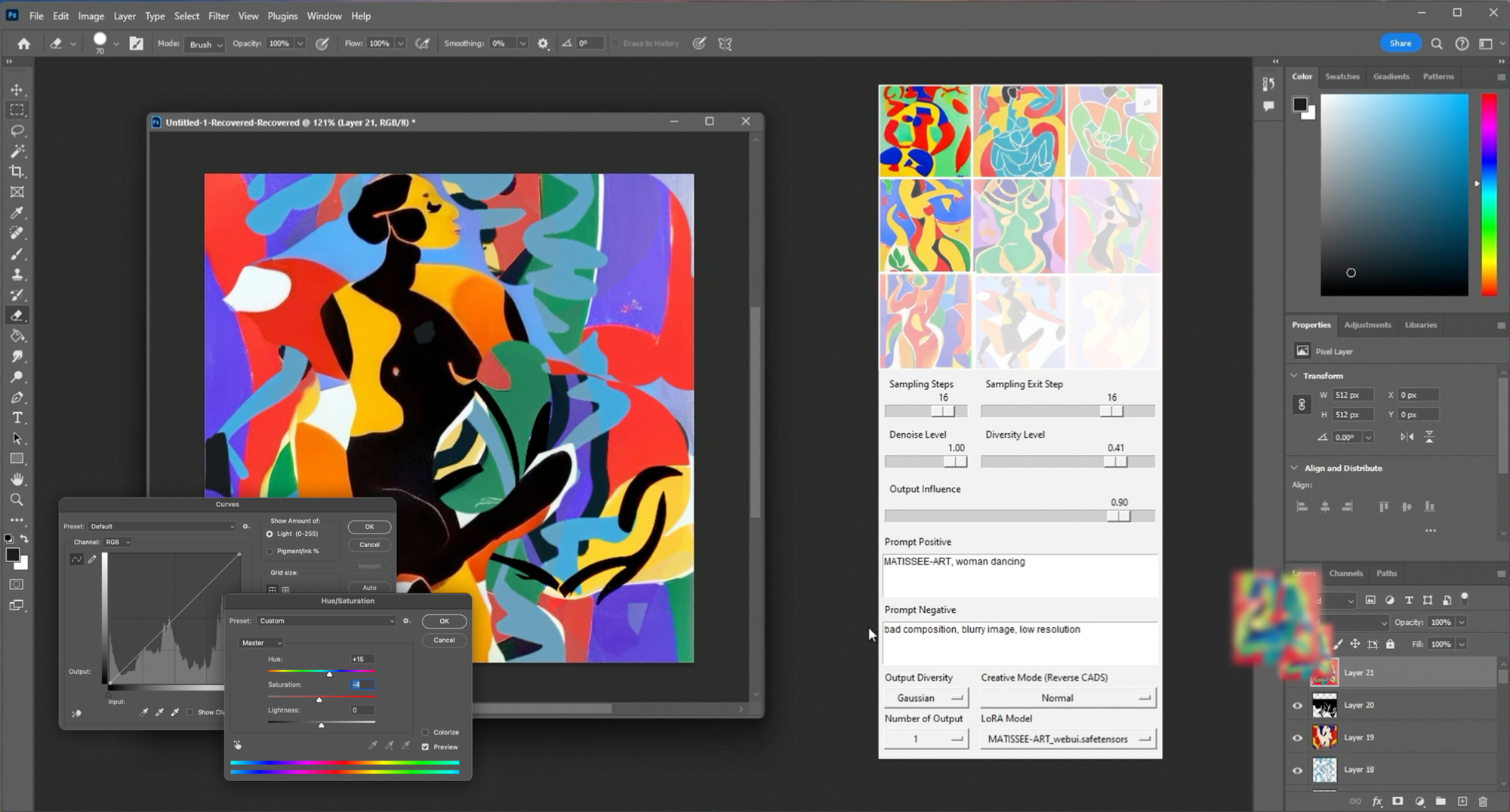1510x812 pixels.
Task: Click the Share button
Action: pos(1400,44)
